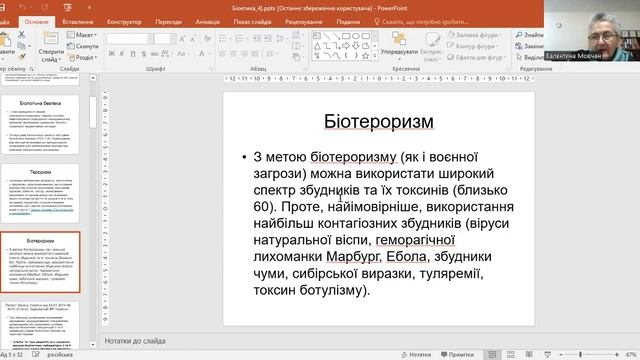Screen dimensions: 640x360
Task: Open Контур фігури shape outline
Action: coord(472,46)
